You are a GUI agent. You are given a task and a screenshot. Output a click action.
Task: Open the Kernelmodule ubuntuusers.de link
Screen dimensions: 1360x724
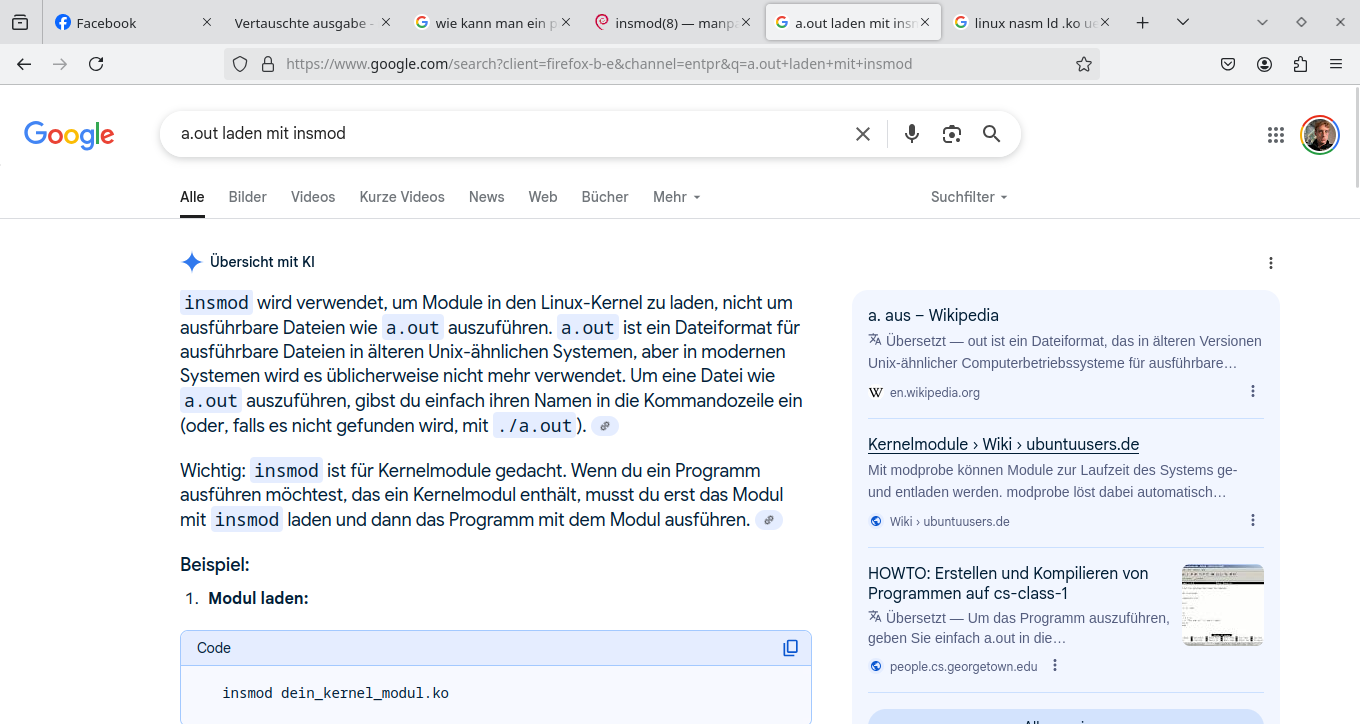point(1002,444)
